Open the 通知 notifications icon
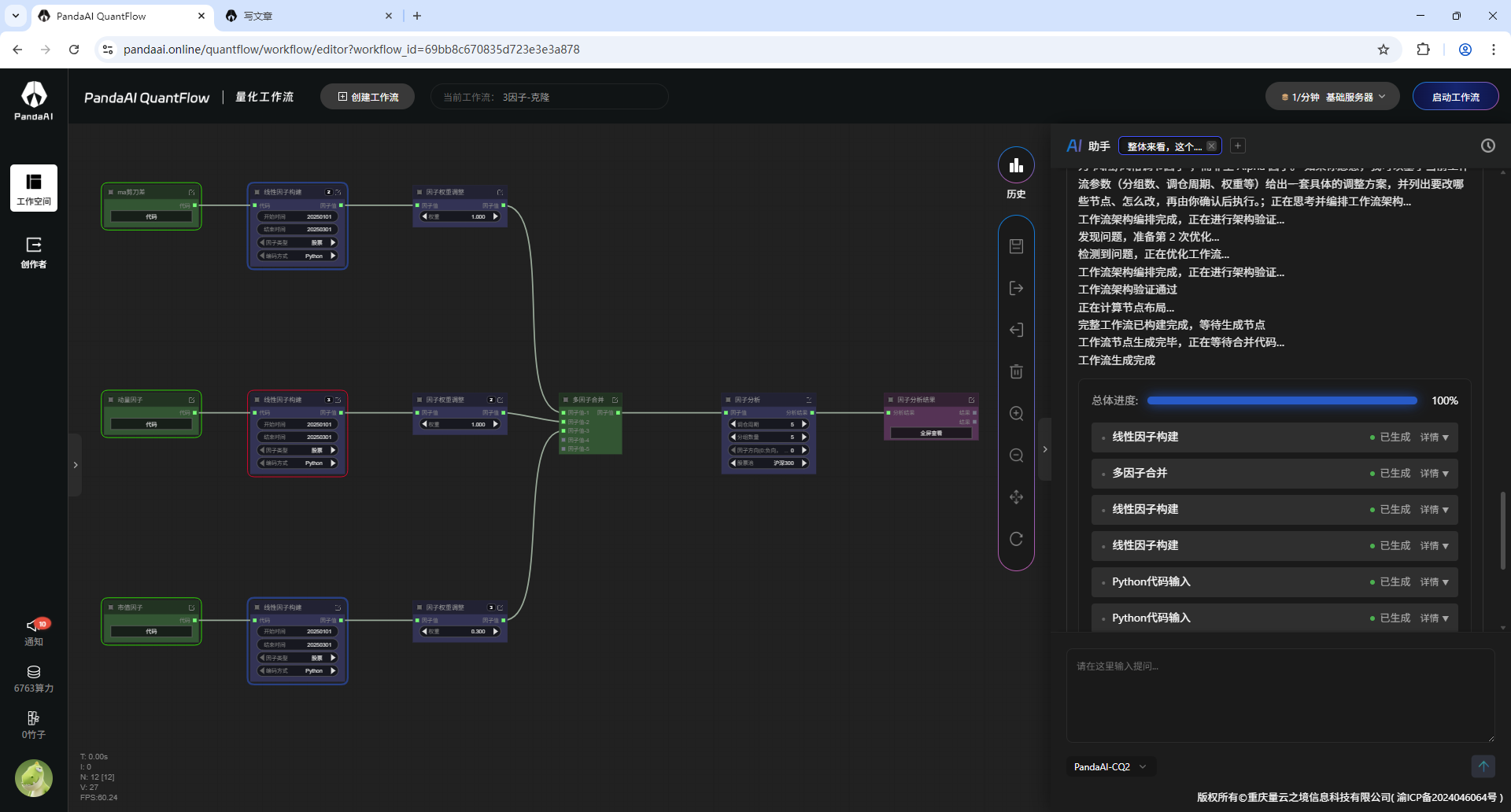Screen dimensions: 1511x812 tap(34, 631)
